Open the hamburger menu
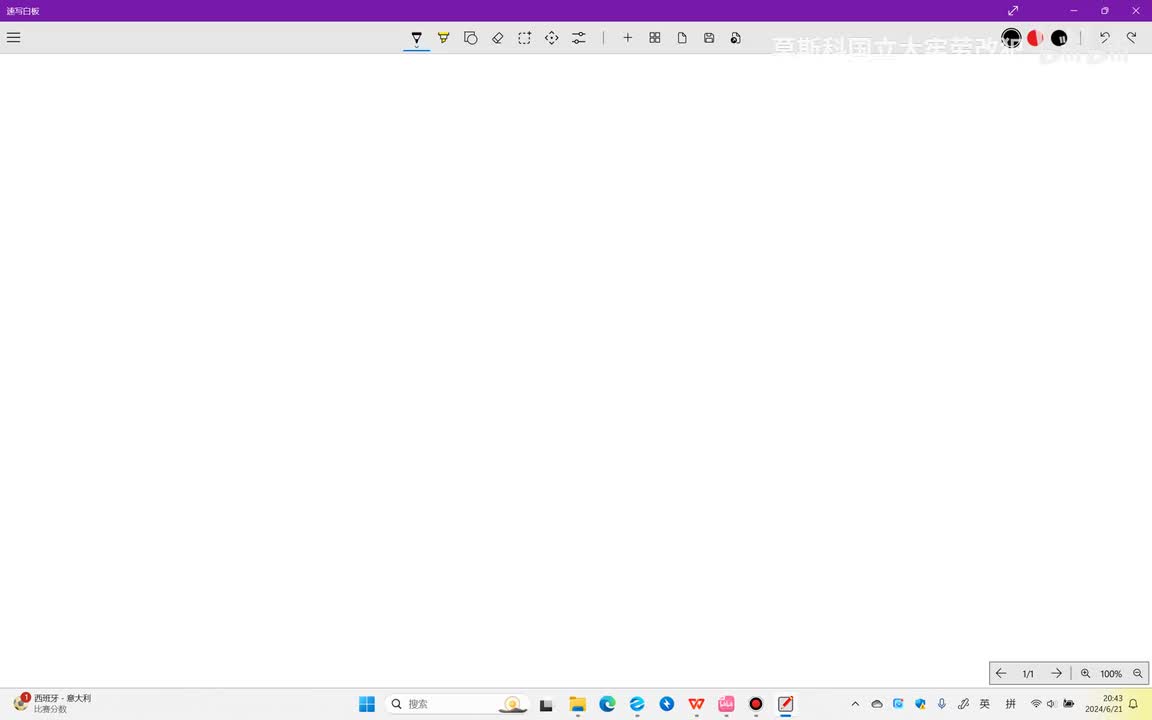Viewport: 1152px width, 720px height. click(13, 37)
